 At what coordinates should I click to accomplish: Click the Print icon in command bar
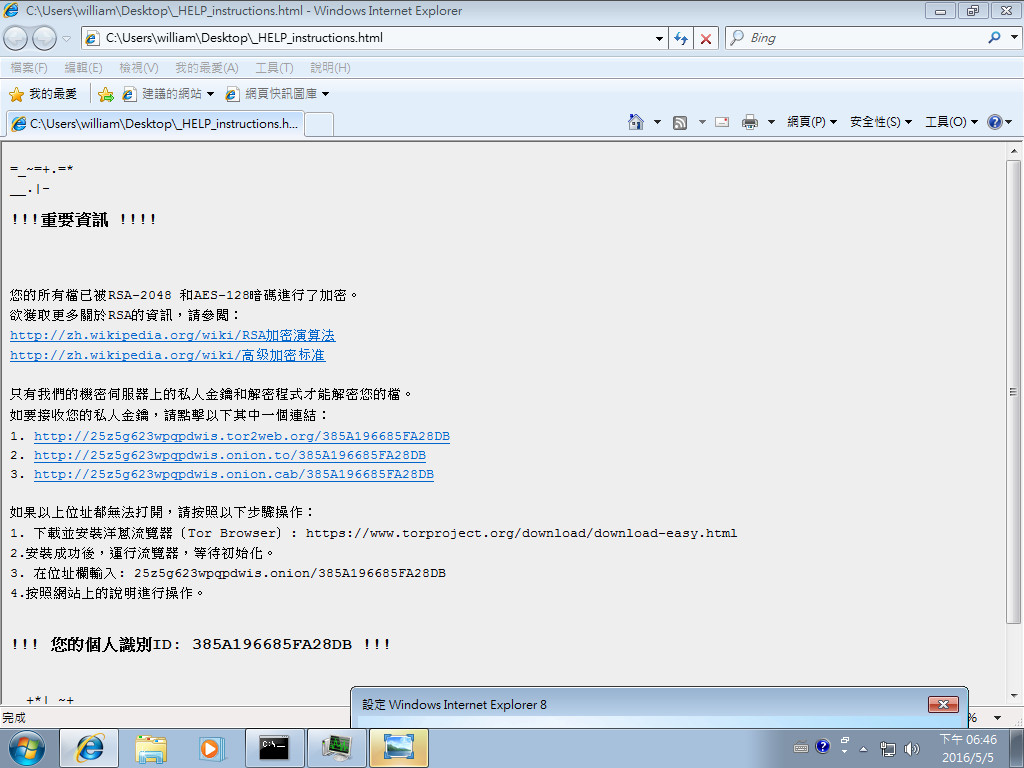pos(750,122)
